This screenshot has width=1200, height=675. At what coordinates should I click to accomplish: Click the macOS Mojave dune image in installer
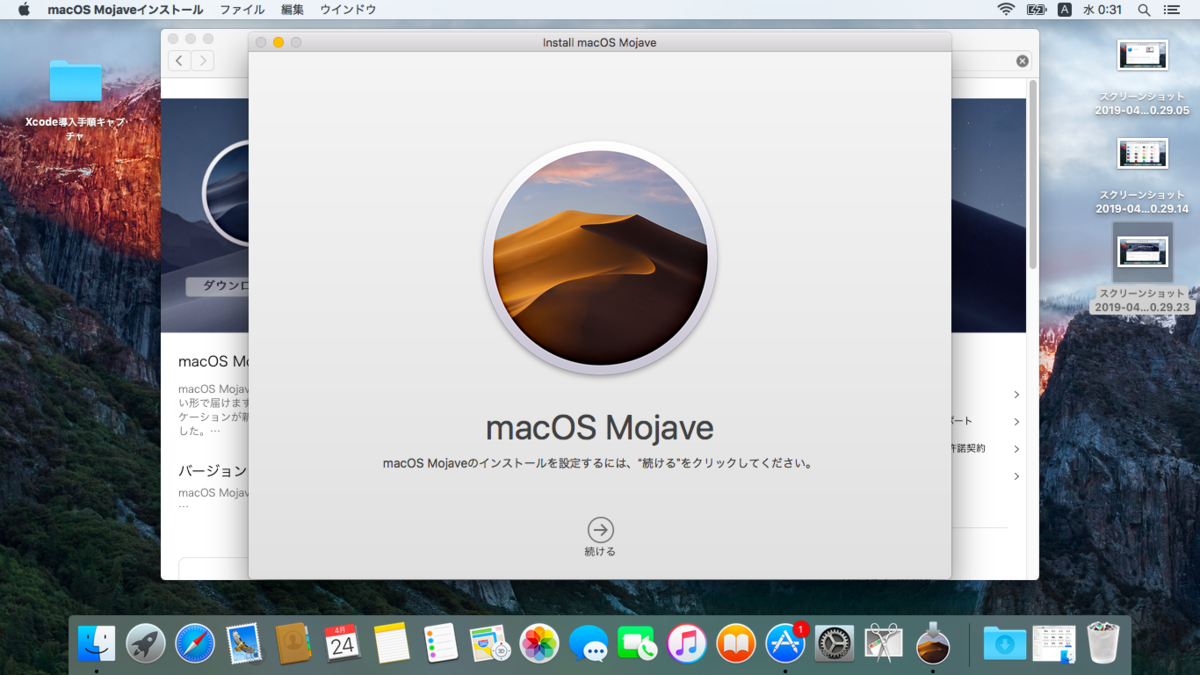[600, 258]
